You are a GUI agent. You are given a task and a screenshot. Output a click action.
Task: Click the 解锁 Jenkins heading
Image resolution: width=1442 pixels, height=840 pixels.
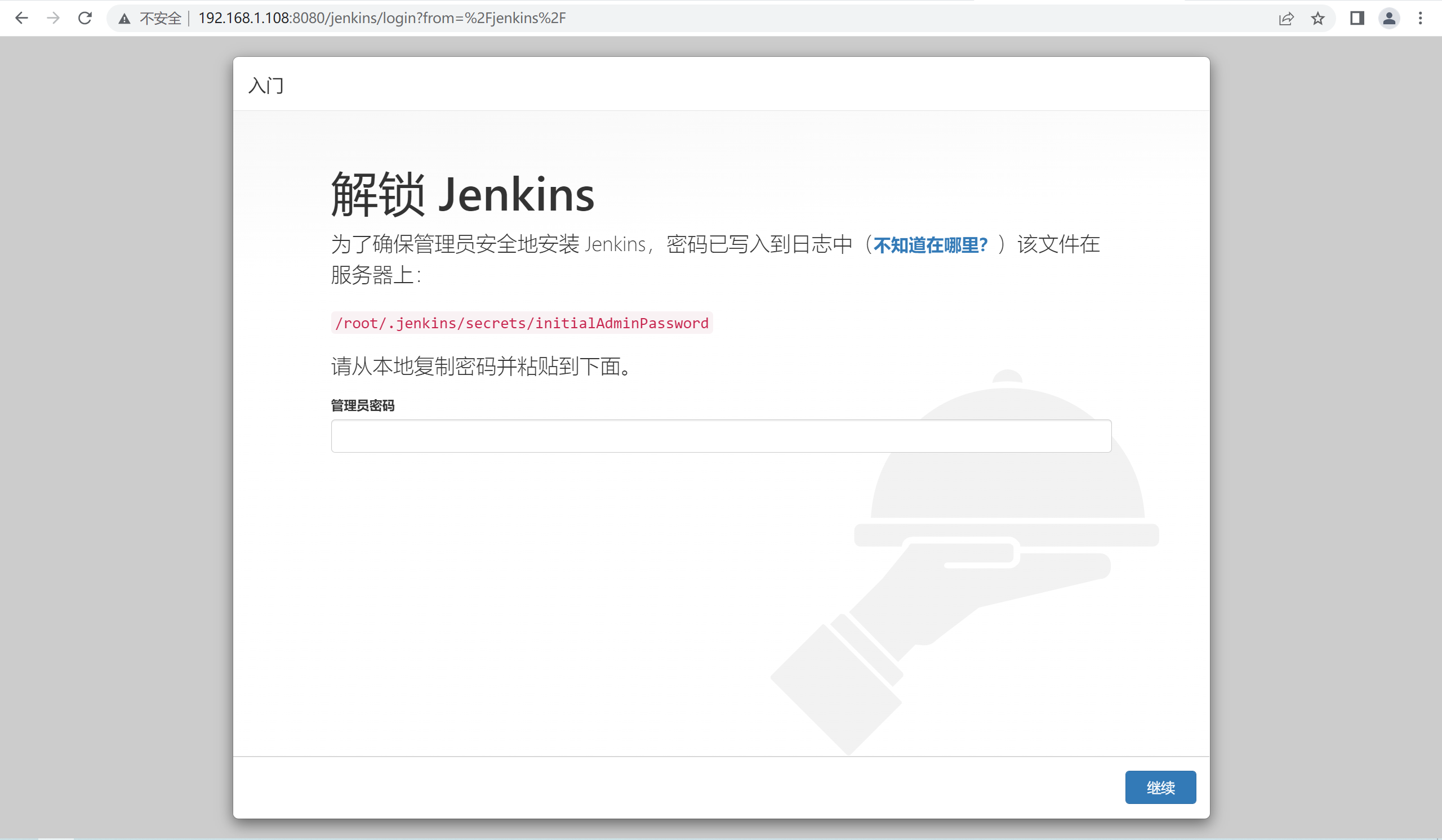point(463,194)
